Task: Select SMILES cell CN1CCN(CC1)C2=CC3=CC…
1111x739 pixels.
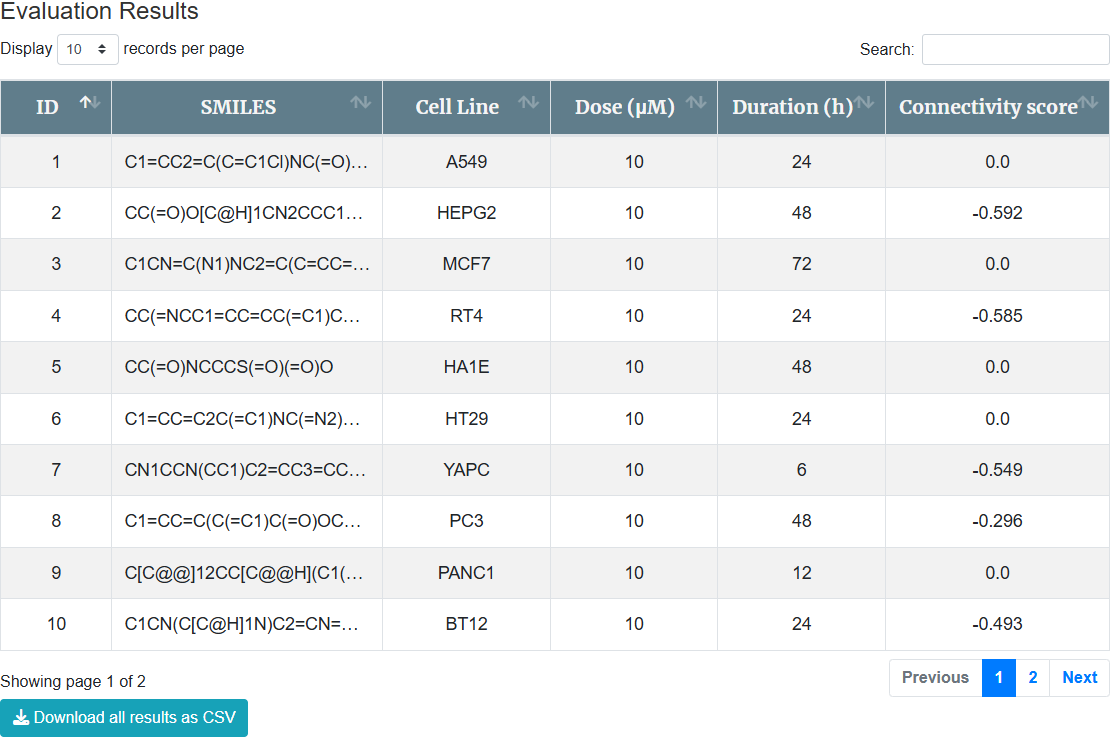Action: [245, 470]
